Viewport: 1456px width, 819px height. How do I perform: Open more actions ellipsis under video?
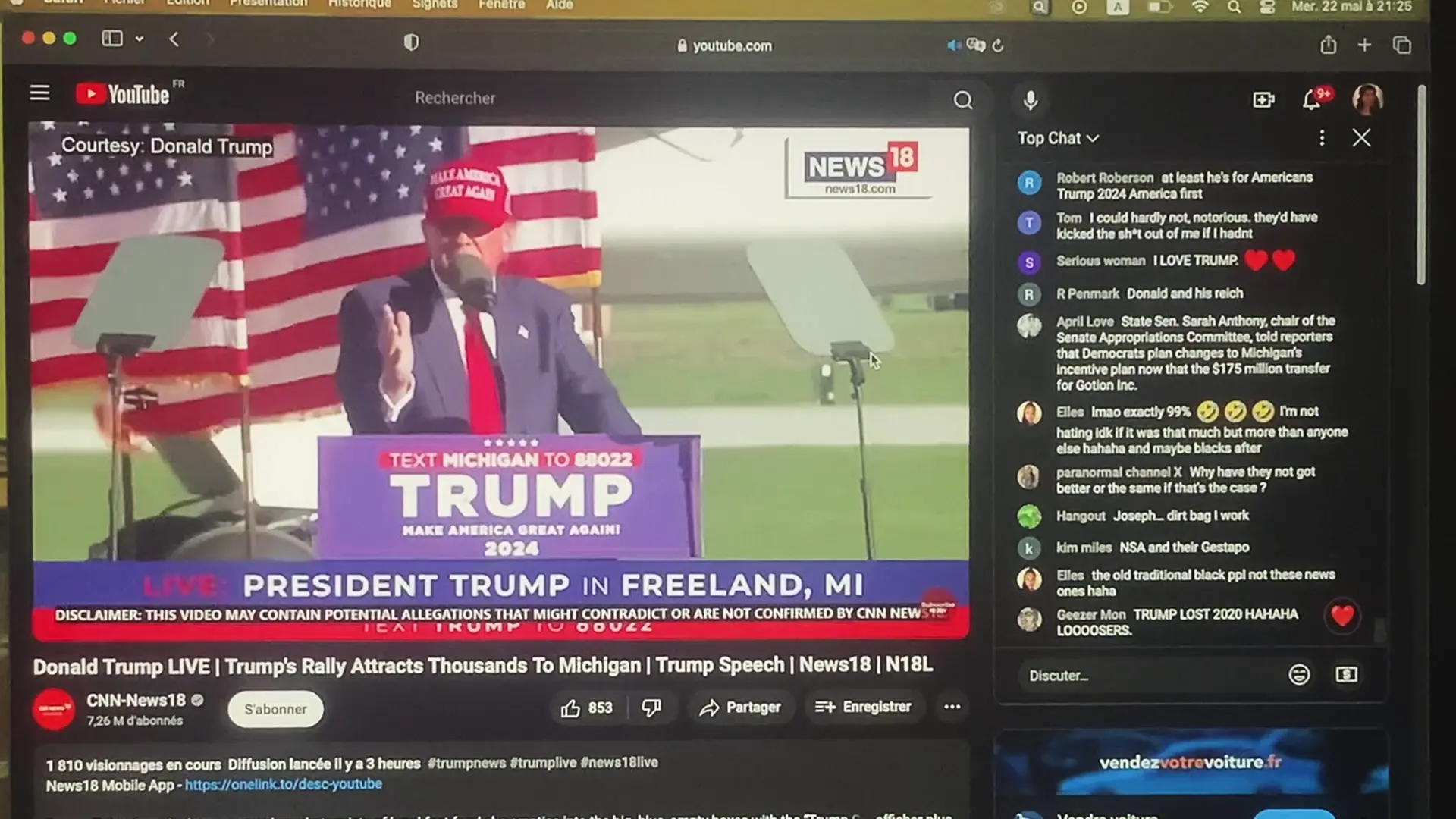point(952,707)
